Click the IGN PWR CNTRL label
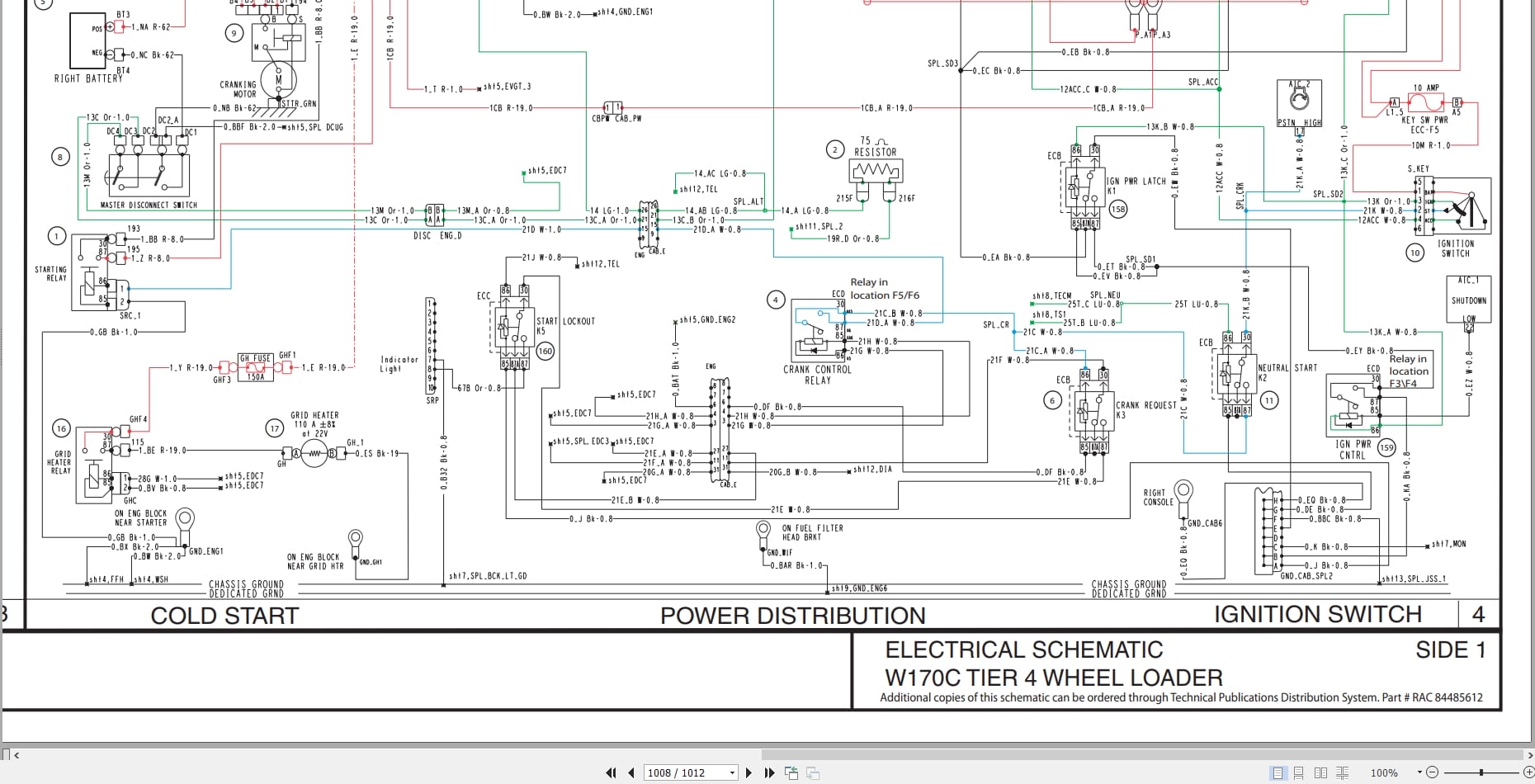 1353,450
